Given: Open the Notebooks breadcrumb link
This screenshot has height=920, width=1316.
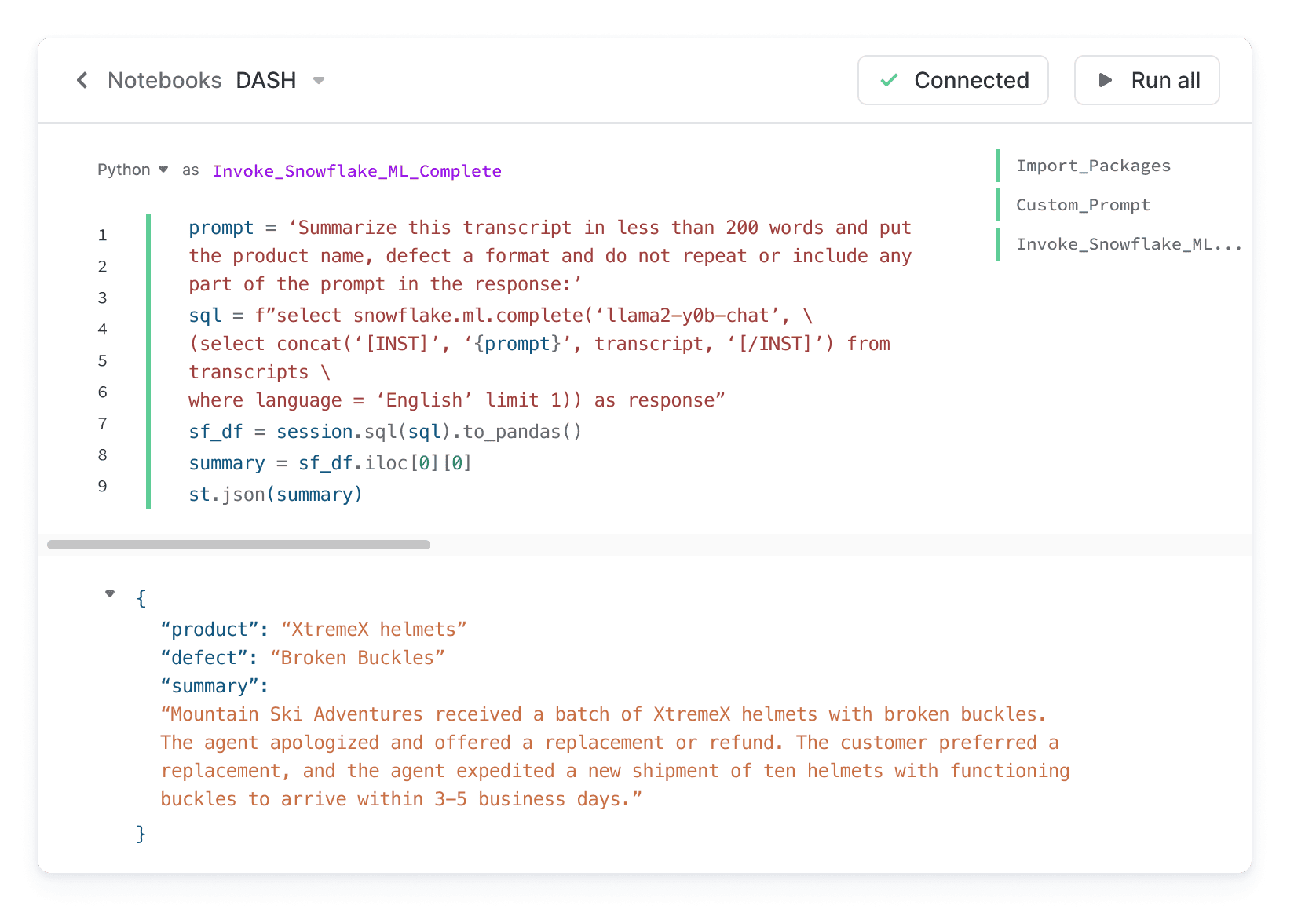Looking at the screenshot, I should coord(165,80).
